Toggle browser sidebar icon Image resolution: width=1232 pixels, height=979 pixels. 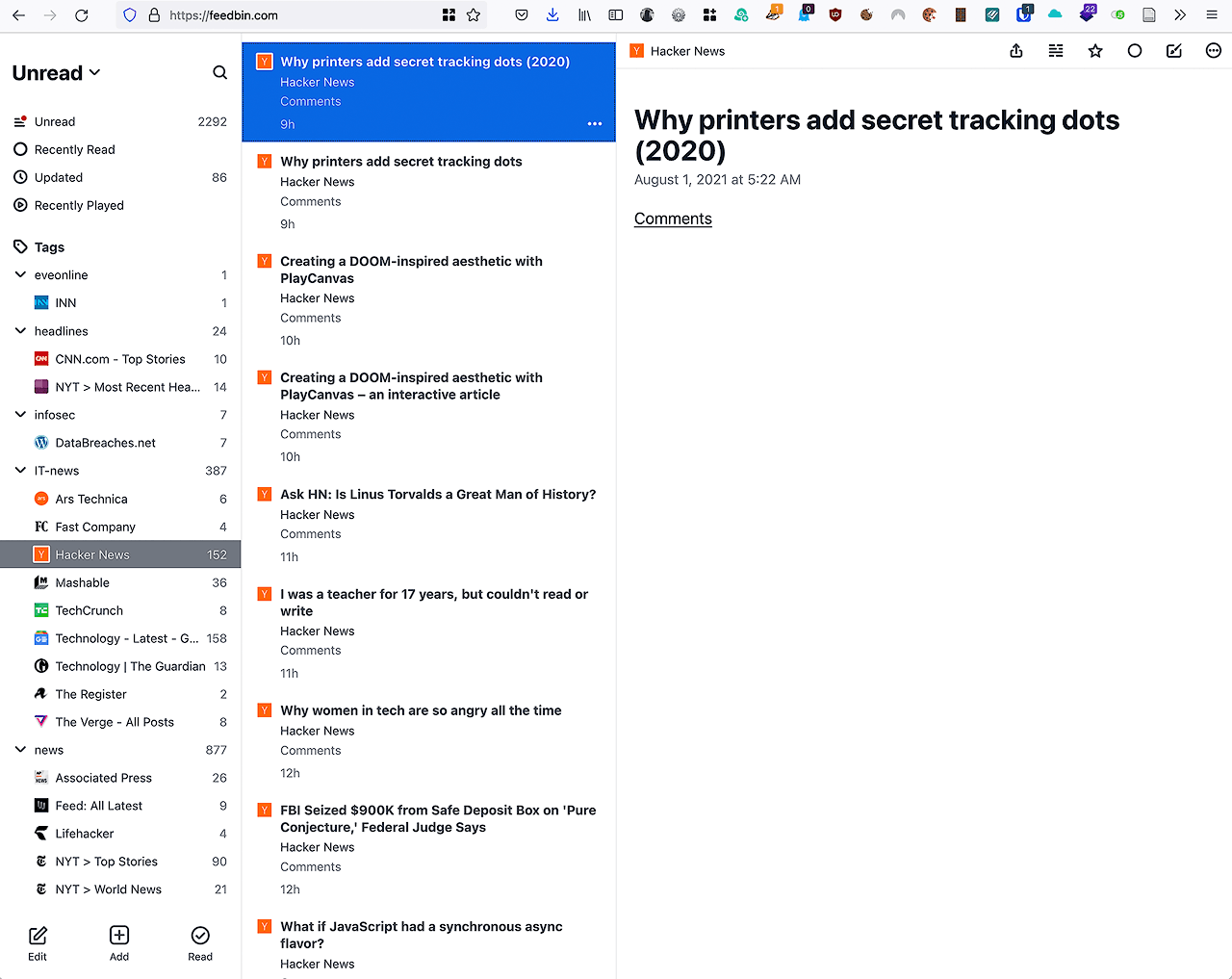[616, 15]
